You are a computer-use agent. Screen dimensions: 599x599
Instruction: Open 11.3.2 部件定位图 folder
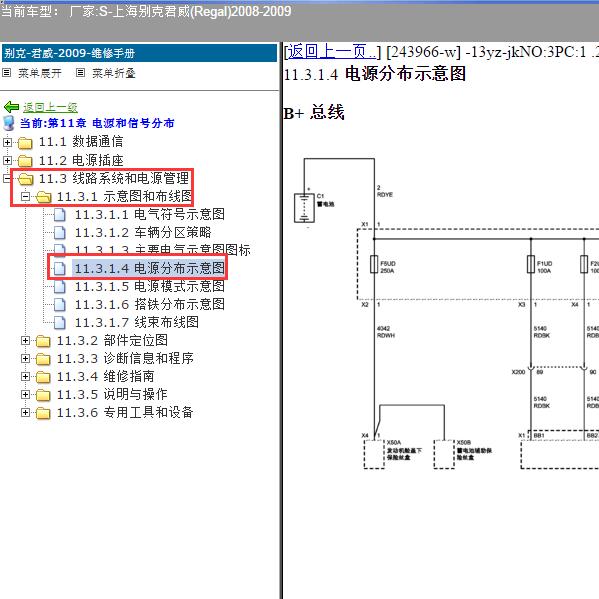click(112, 340)
